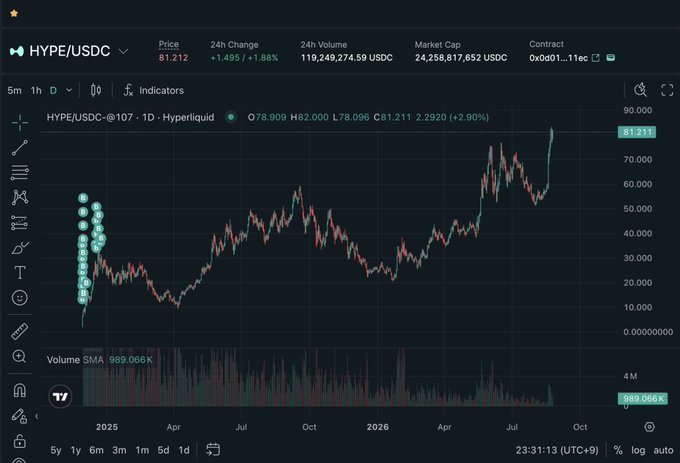Select the ruler measure tool
680x463 pixels.
pos(20,331)
